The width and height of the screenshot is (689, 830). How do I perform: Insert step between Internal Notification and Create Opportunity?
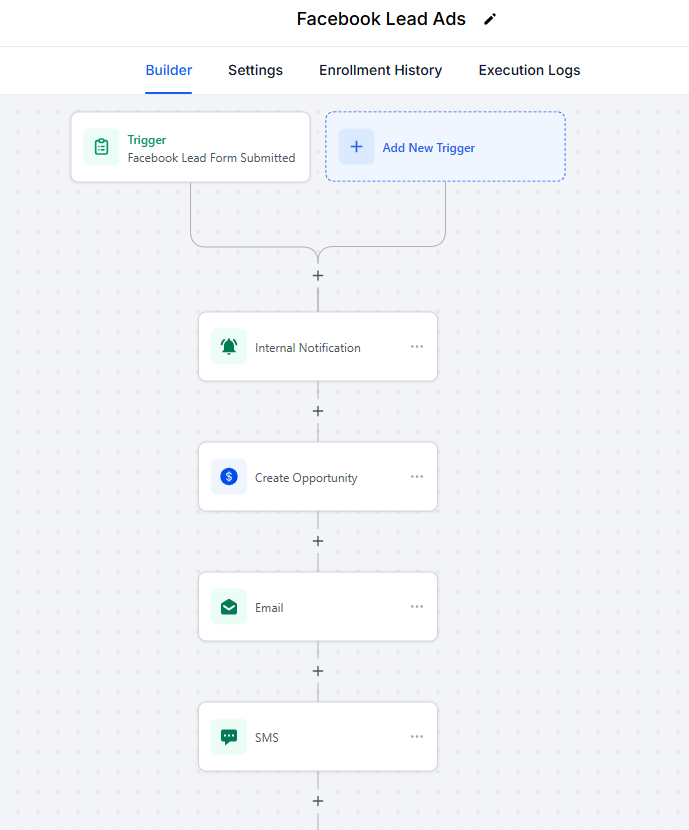[318, 411]
